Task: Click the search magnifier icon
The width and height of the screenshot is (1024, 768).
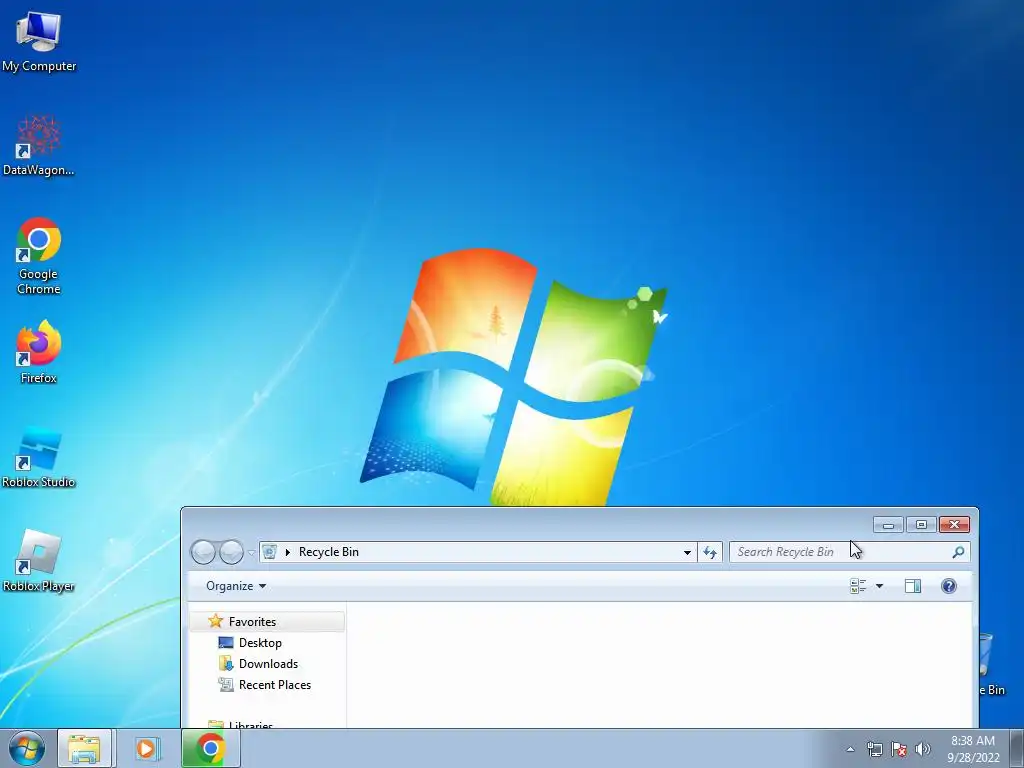Action: click(x=958, y=552)
